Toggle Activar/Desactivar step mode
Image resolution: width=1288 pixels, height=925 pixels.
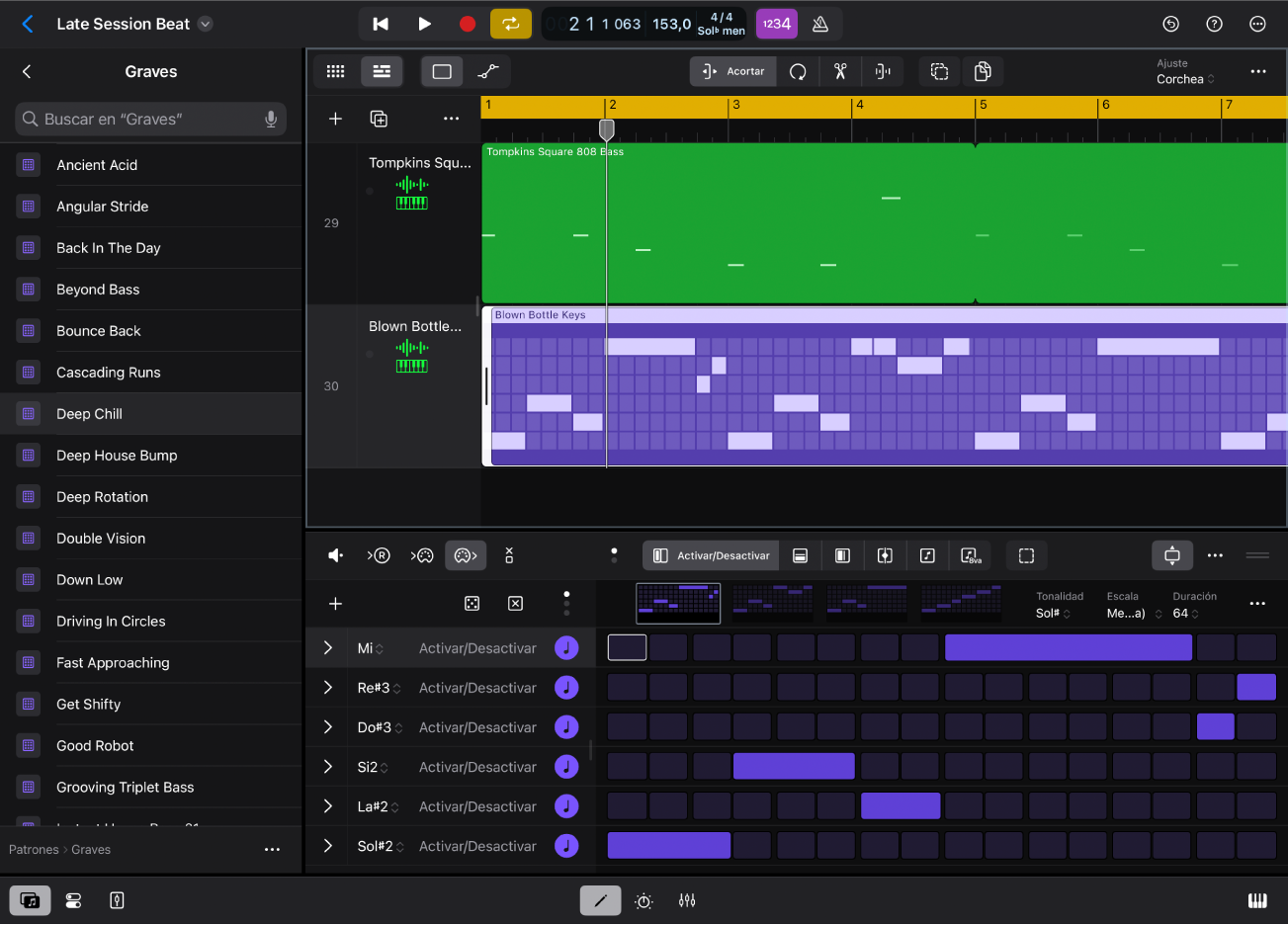tap(710, 555)
